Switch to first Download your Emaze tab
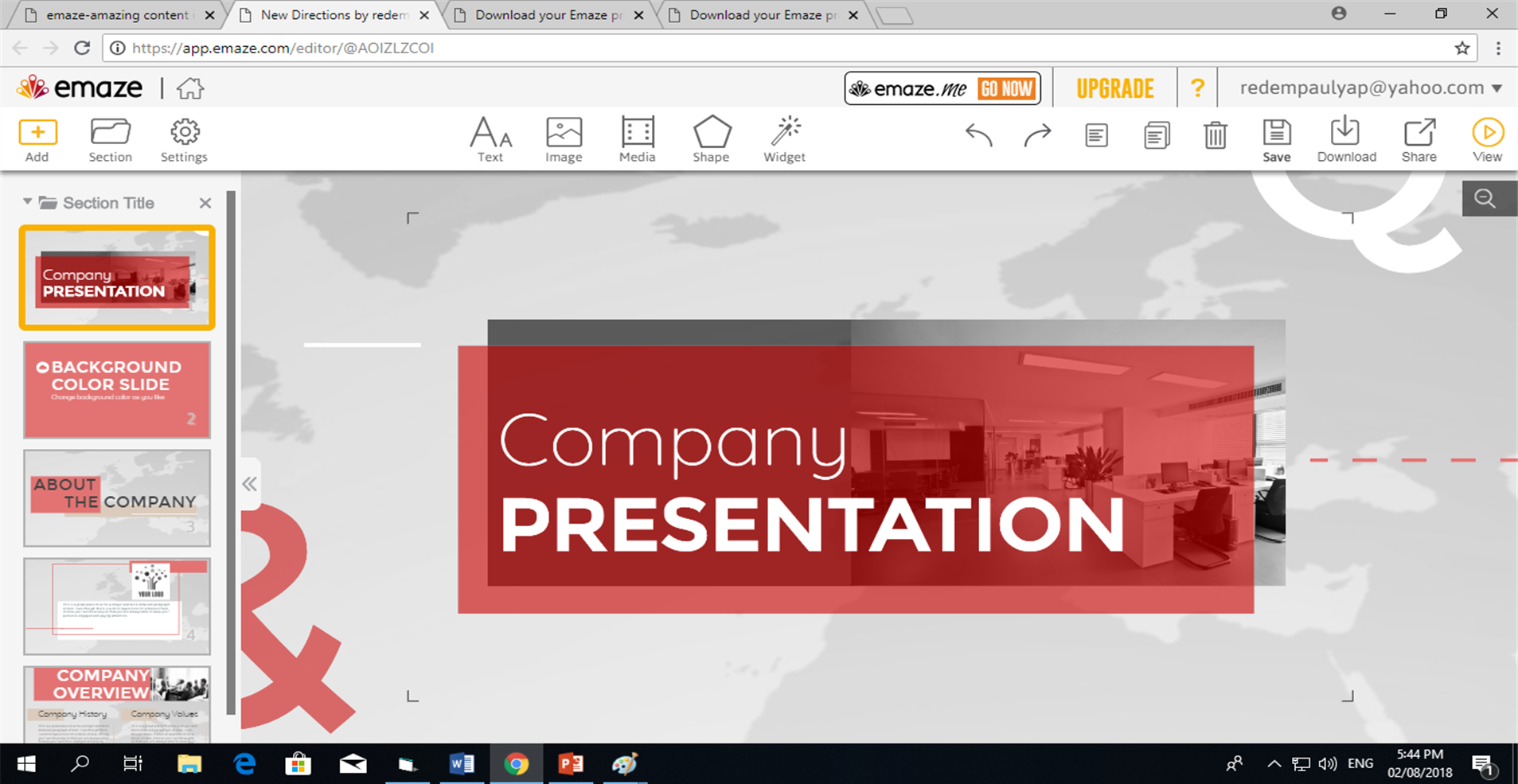The image size is (1518, 784). click(x=549, y=15)
